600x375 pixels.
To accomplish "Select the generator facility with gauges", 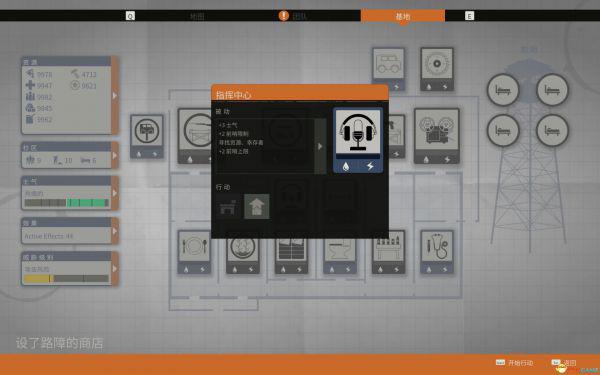I will point(437,136).
